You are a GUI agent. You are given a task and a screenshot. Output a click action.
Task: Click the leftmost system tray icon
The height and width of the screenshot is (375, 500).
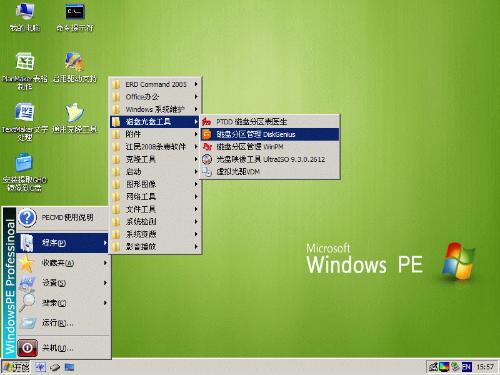click(x=433, y=367)
